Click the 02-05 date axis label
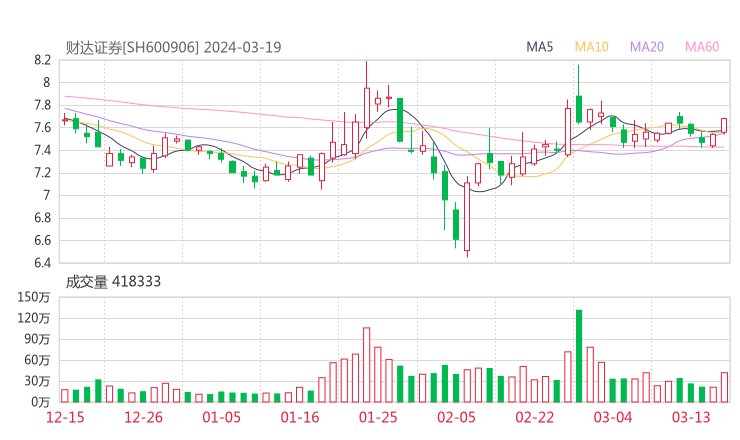Image resolution: width=740 pixels, height=440 pixels. coord(456,417)
